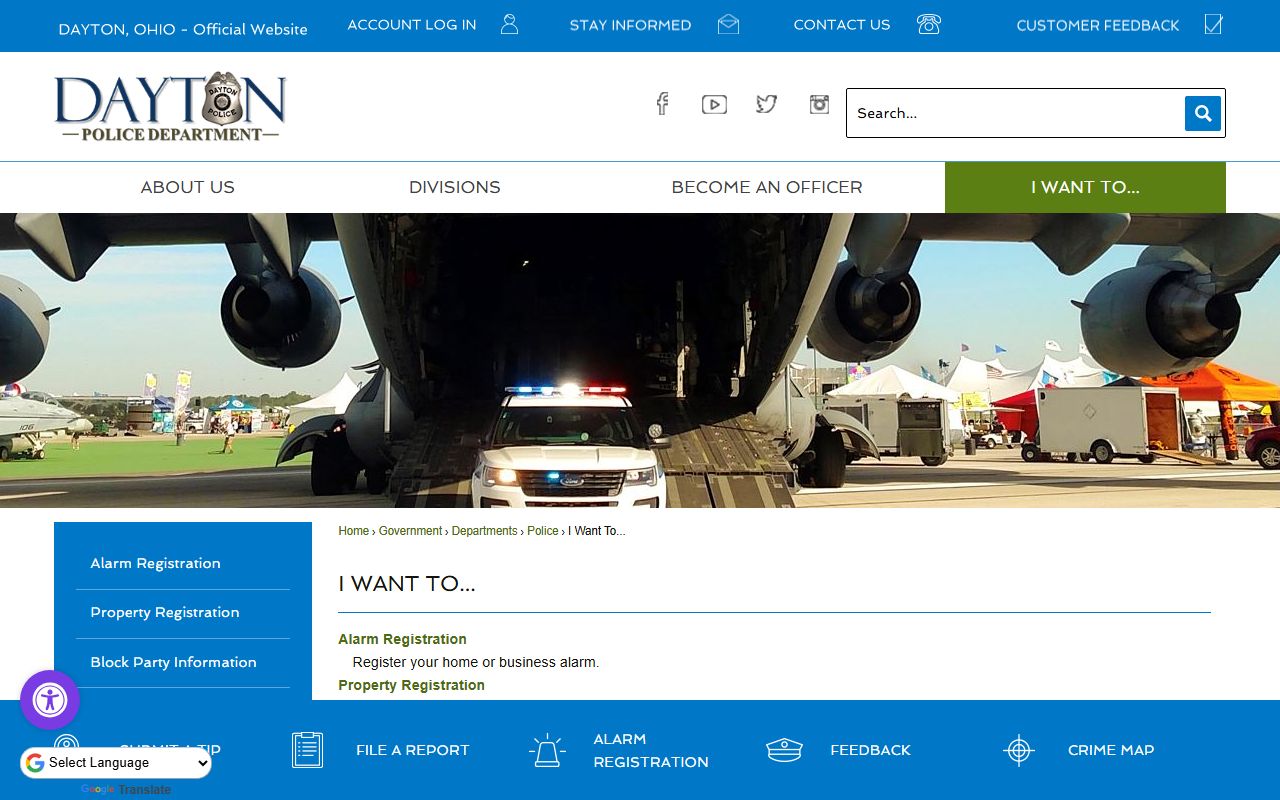Click the Alarm Registration siren icon

click(546, 750)
